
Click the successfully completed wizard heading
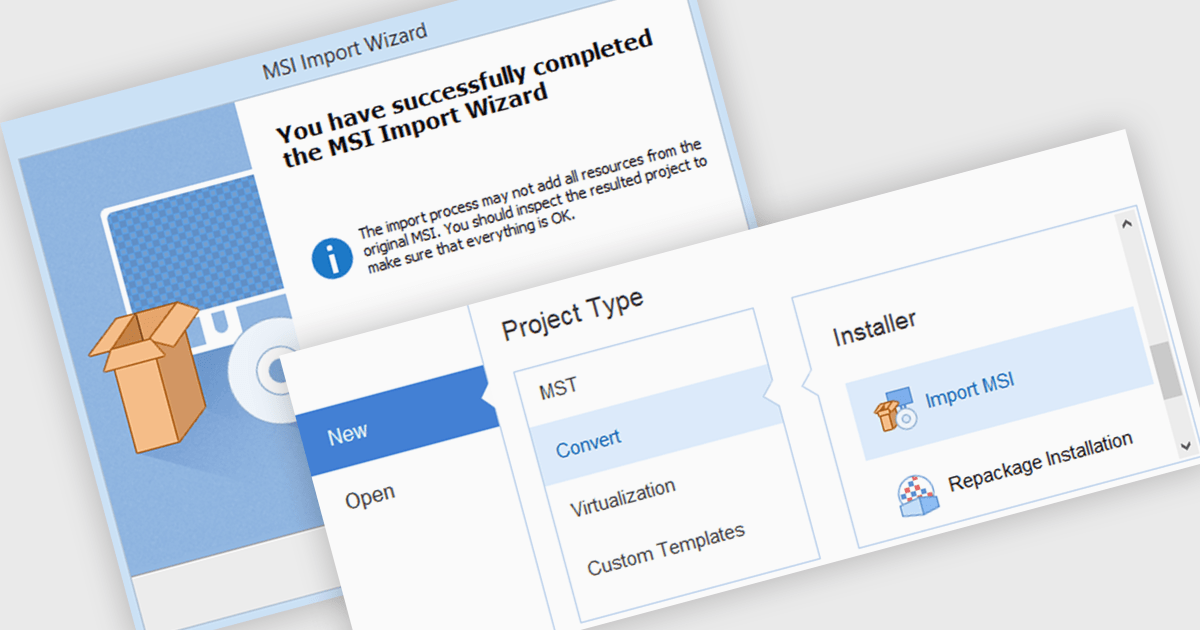tap(465, 98)
